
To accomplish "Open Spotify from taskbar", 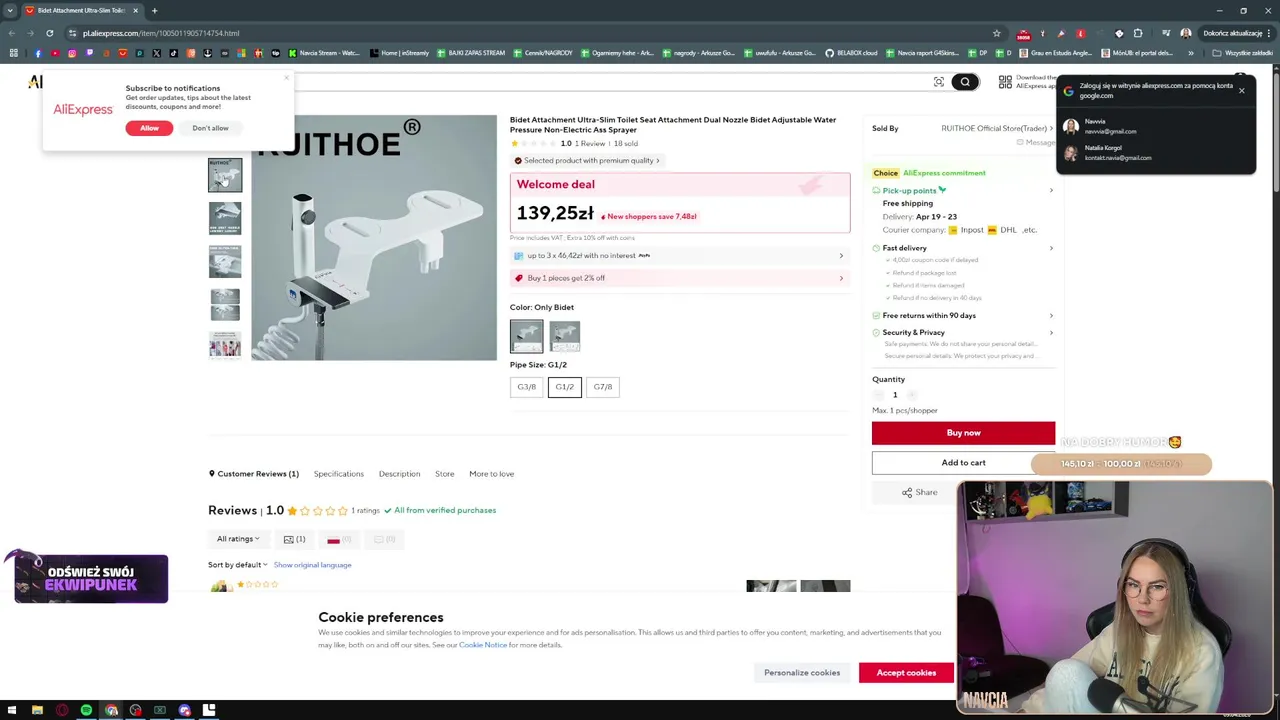I will point(86,710).
